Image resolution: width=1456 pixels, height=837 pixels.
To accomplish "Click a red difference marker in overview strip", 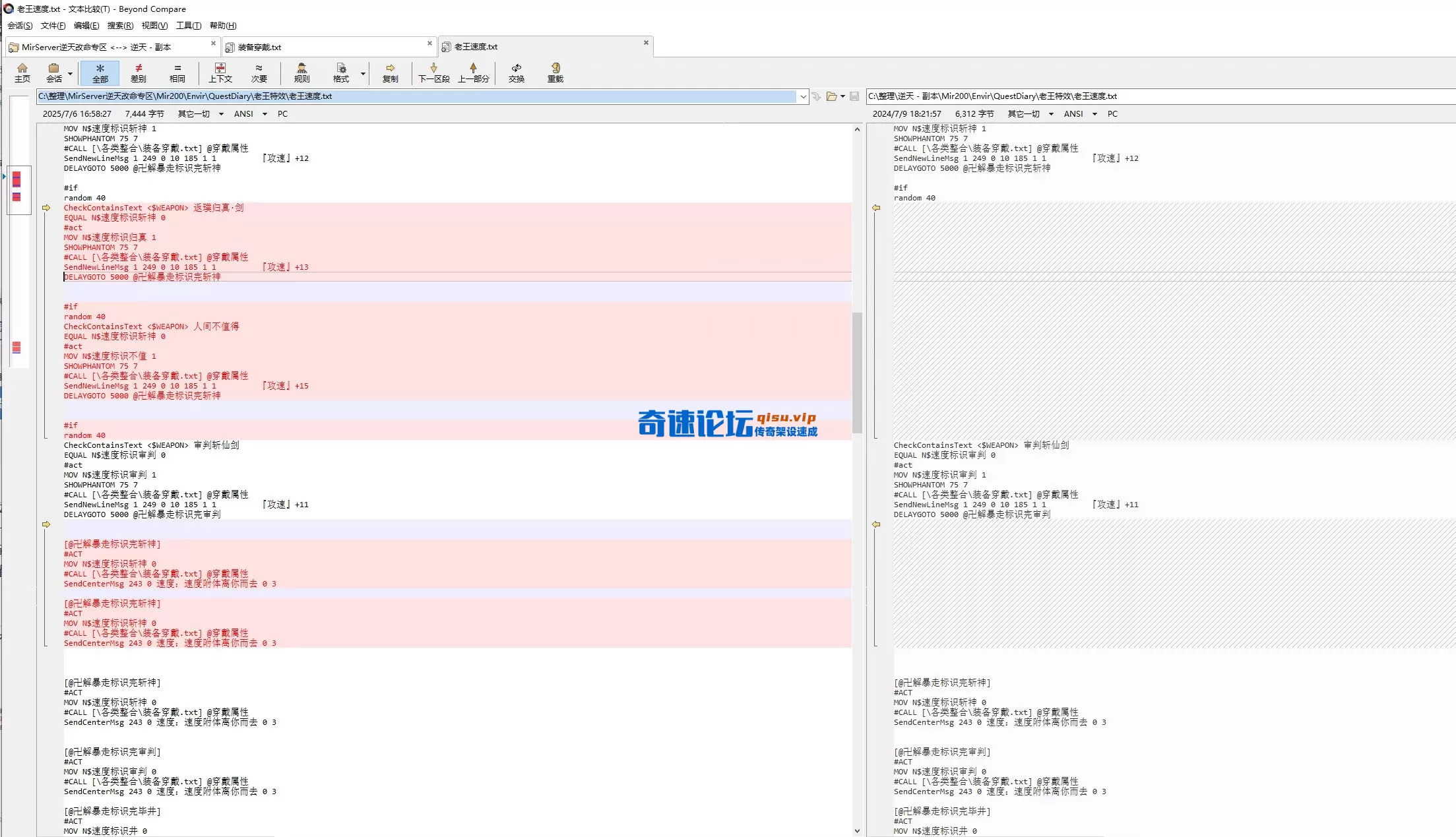I will click(16, 179).
